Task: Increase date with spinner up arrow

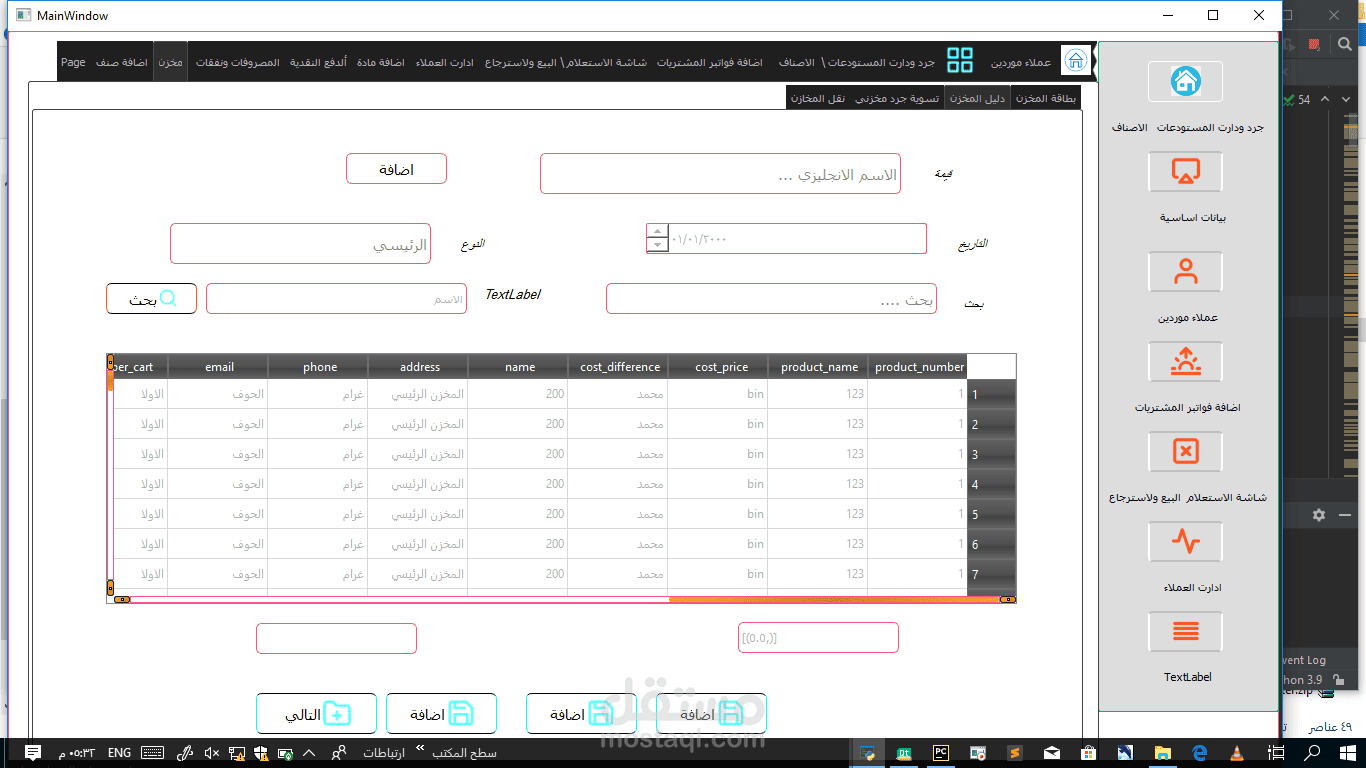Action: (657, 231)
